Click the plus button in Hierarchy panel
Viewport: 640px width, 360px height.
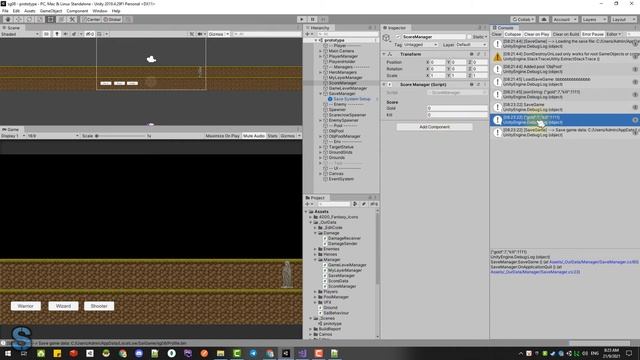308,34
